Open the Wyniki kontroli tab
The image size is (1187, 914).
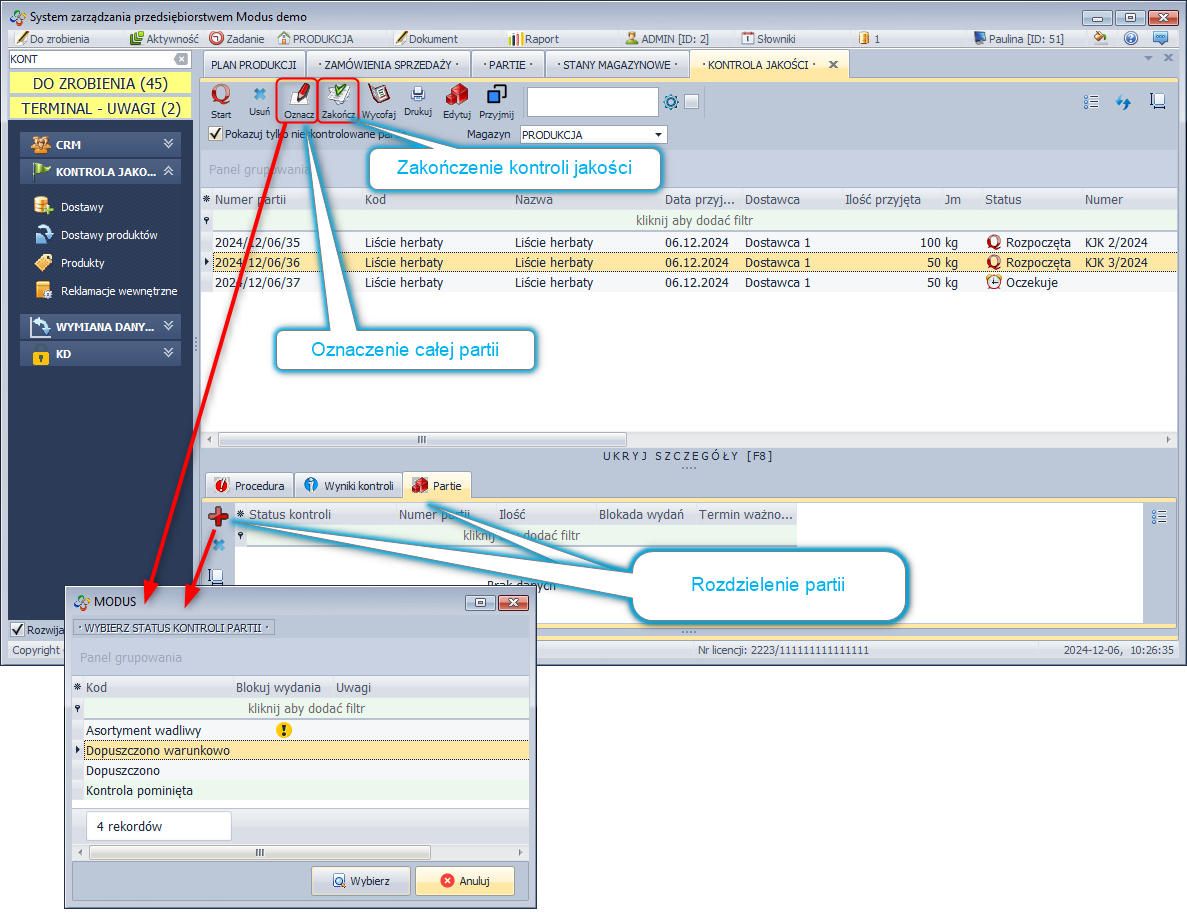click(x=349, y=486)
